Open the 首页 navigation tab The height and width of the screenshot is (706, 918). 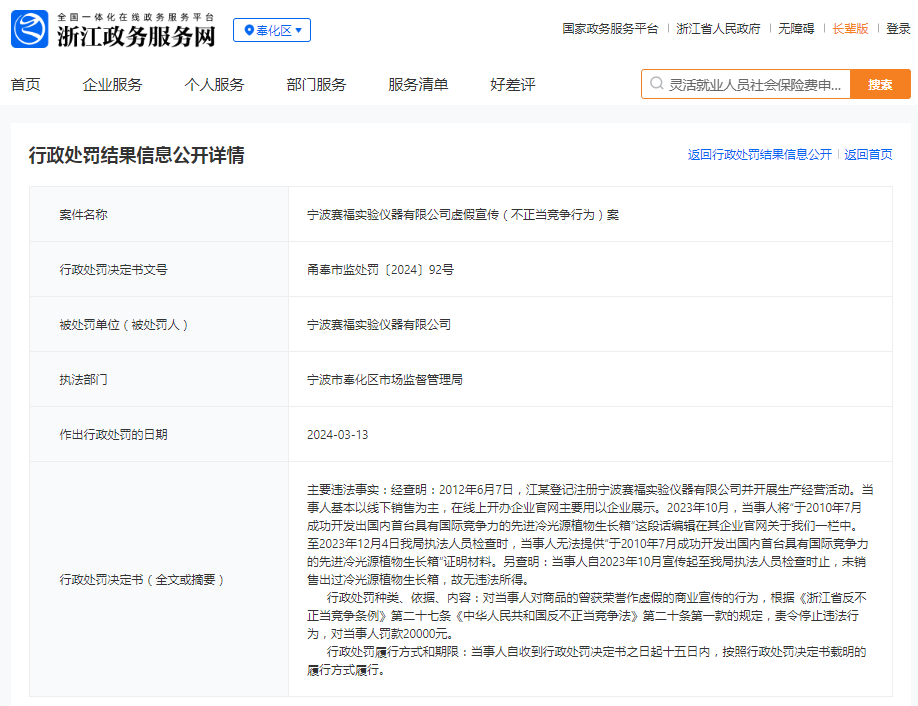click(26, 85)
